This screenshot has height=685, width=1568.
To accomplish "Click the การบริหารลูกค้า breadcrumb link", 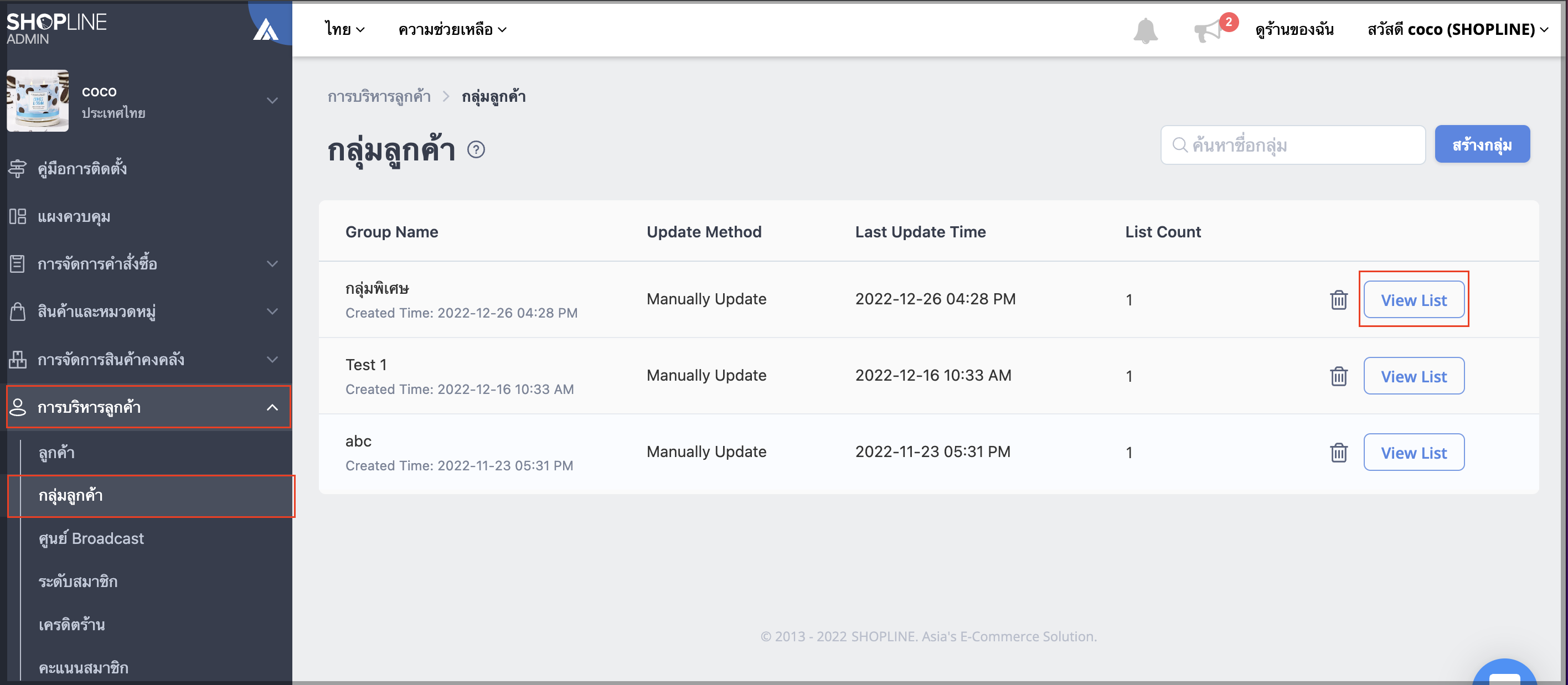I will pyautogui.click(x=379, y=96).
